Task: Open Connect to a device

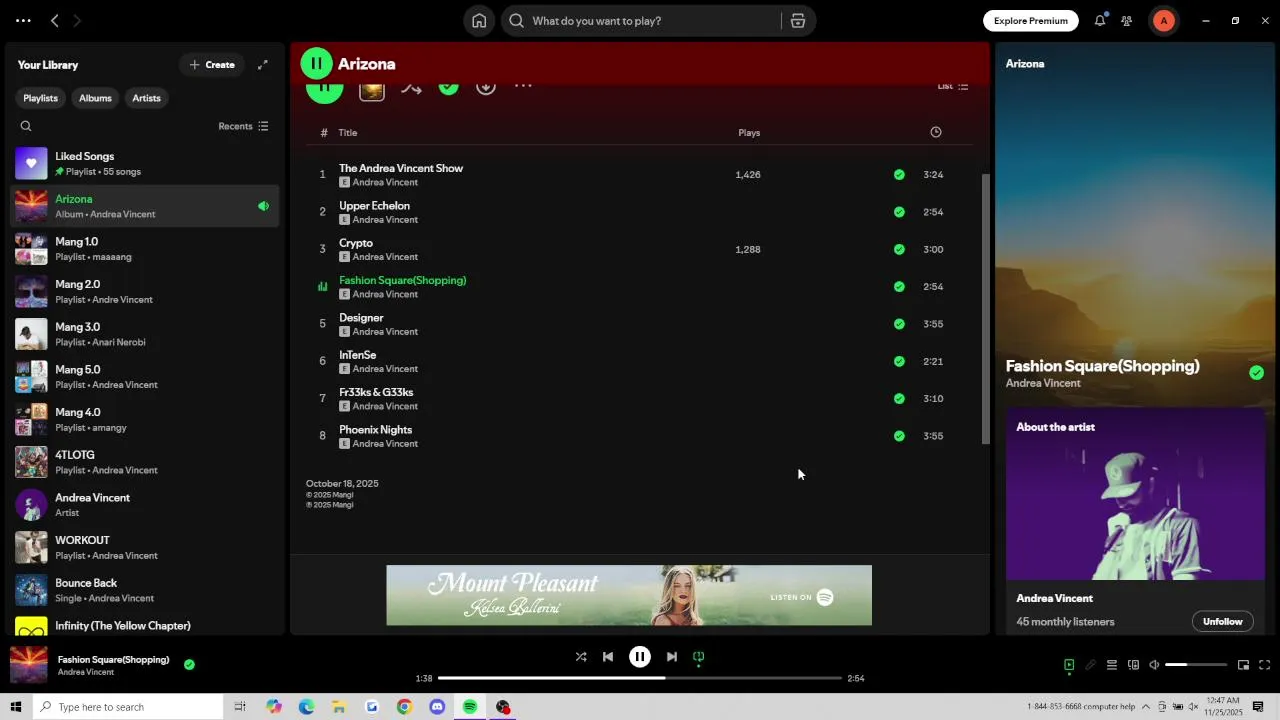Action: click(x=1133, y=665)
